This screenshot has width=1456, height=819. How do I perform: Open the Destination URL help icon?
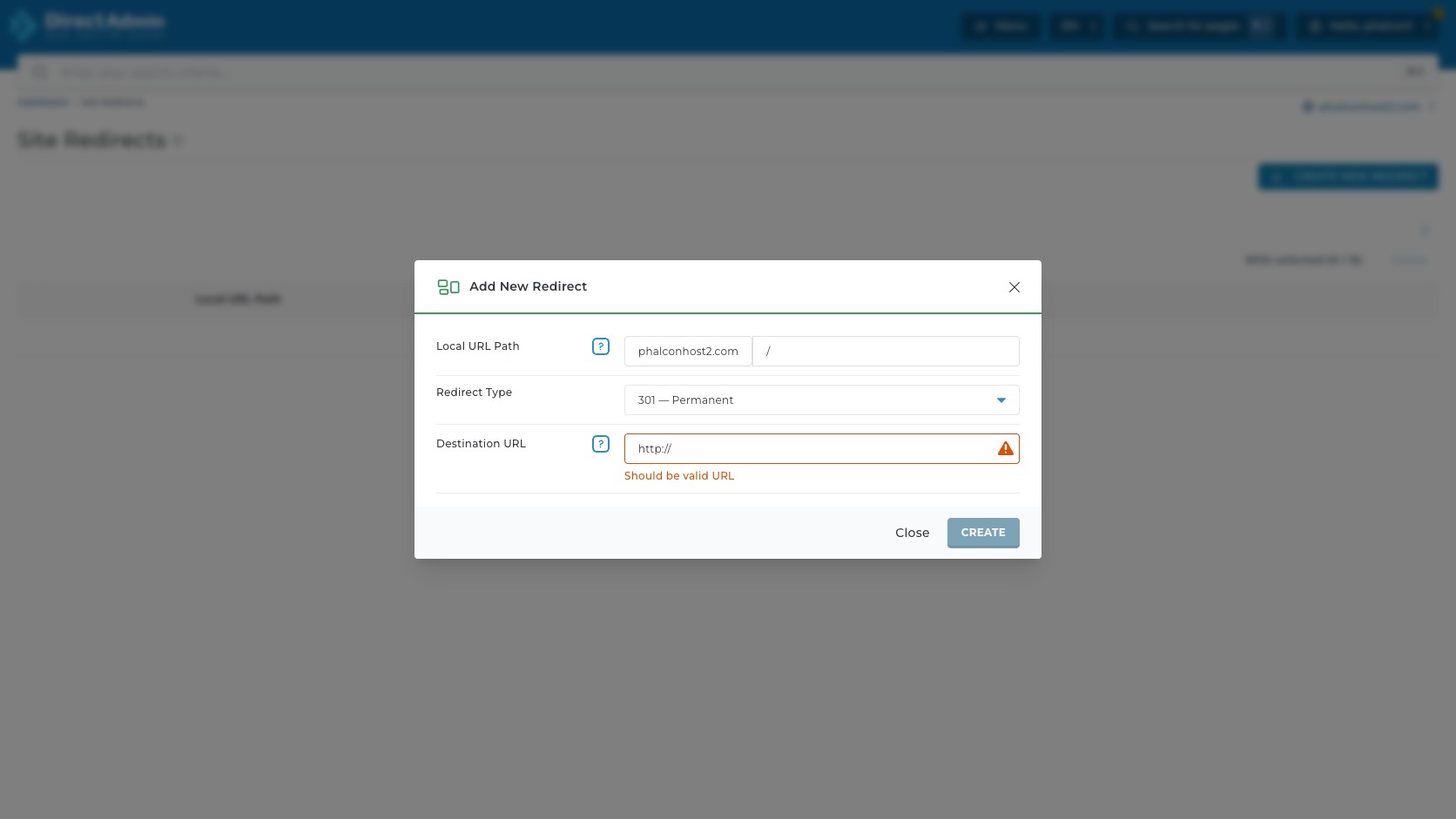[601, 444]
